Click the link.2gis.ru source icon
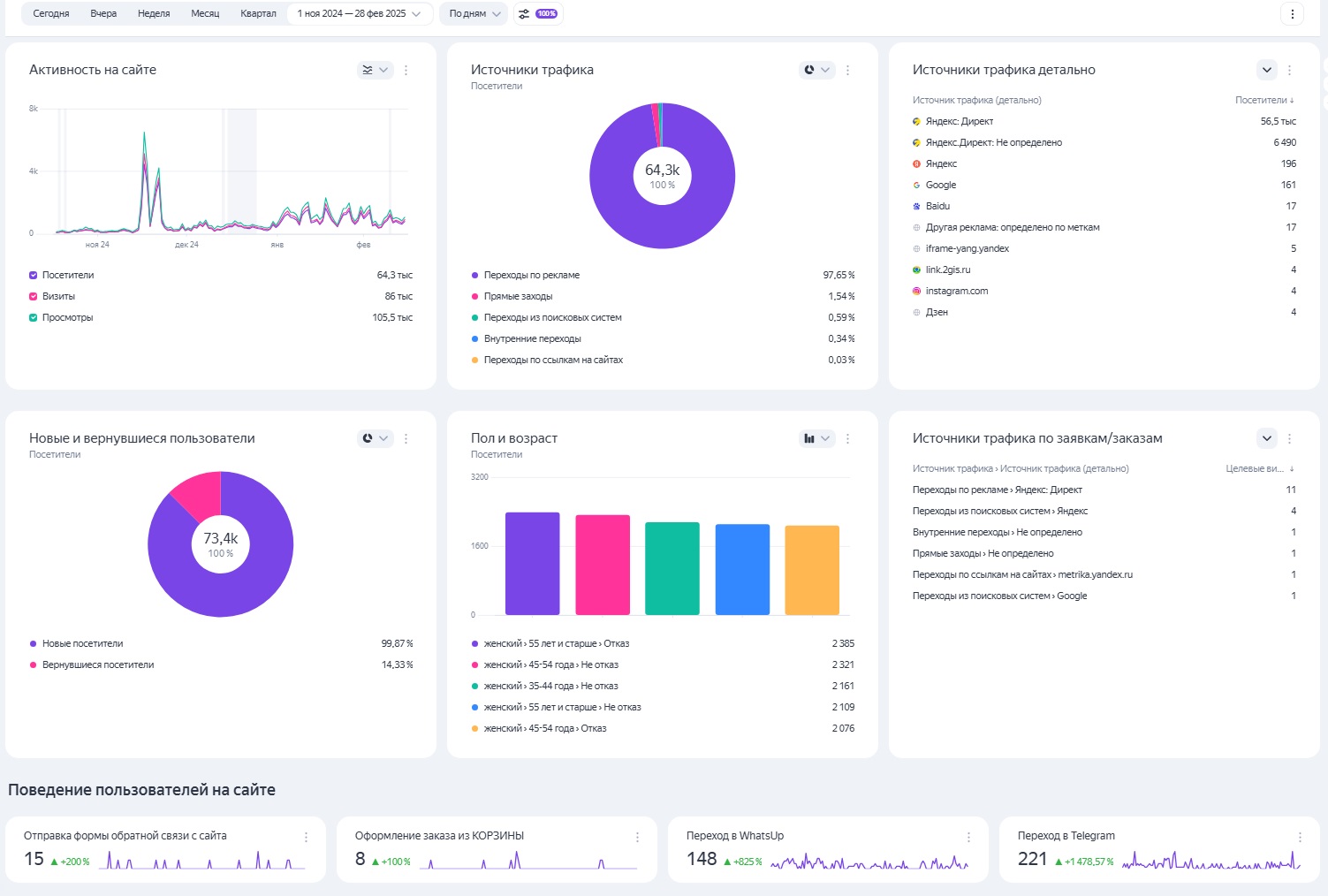The width and height of the screenshot is (1328, 896). pyautogui.click(x=916, y=270)
